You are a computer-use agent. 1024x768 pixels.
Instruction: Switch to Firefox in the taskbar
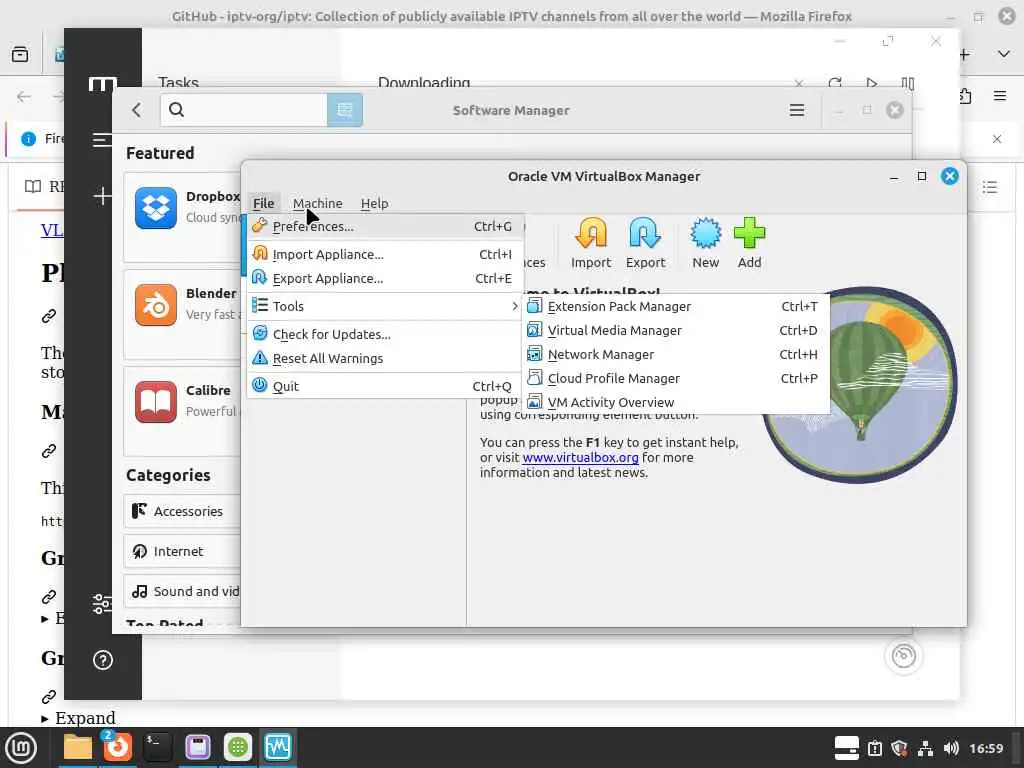(118, 747)
